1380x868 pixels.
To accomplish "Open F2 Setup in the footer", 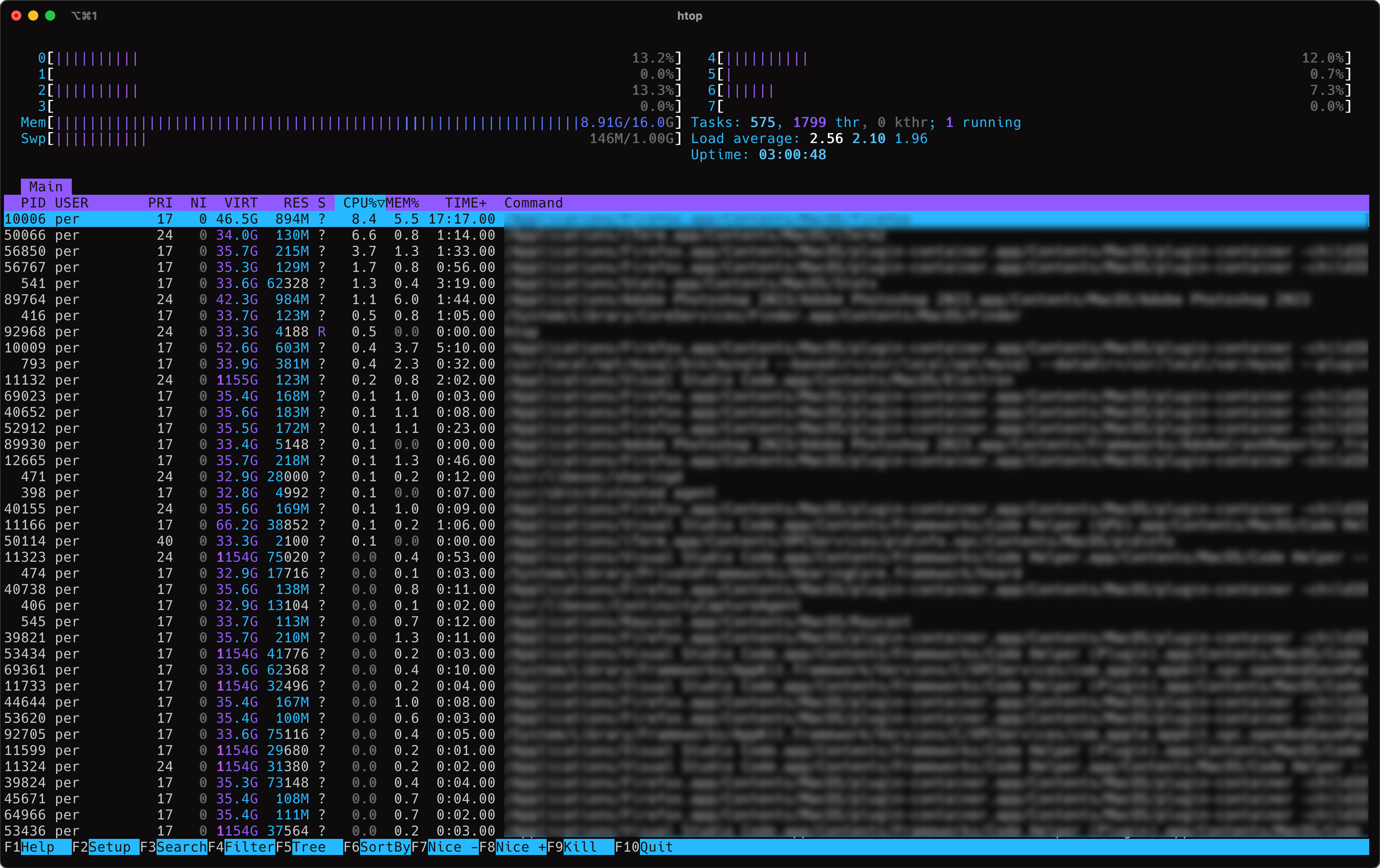I will pos(105,847).
